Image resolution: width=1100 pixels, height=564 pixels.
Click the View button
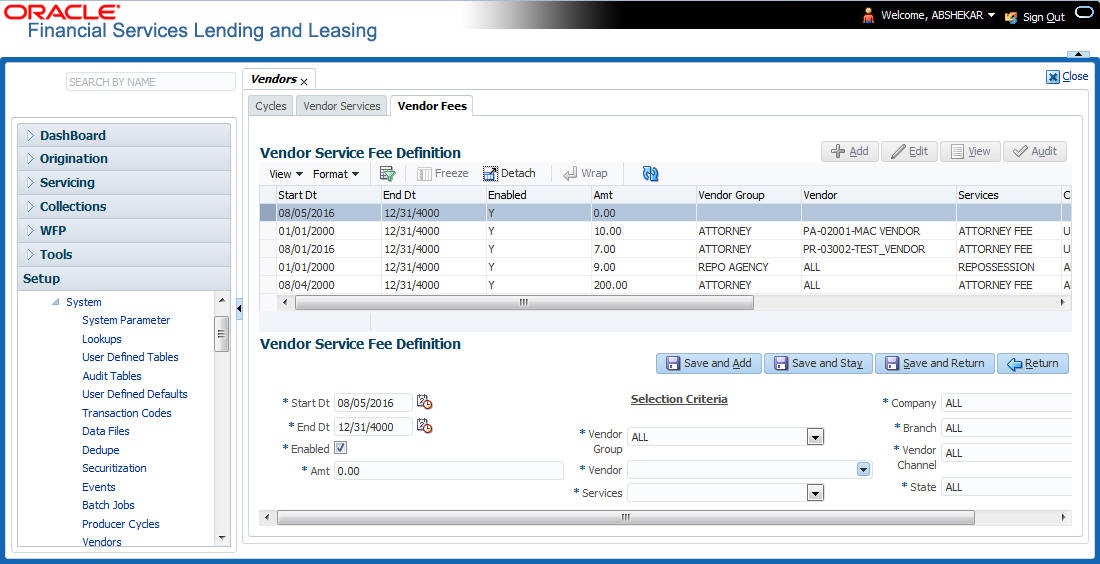(x=970, y=151)
